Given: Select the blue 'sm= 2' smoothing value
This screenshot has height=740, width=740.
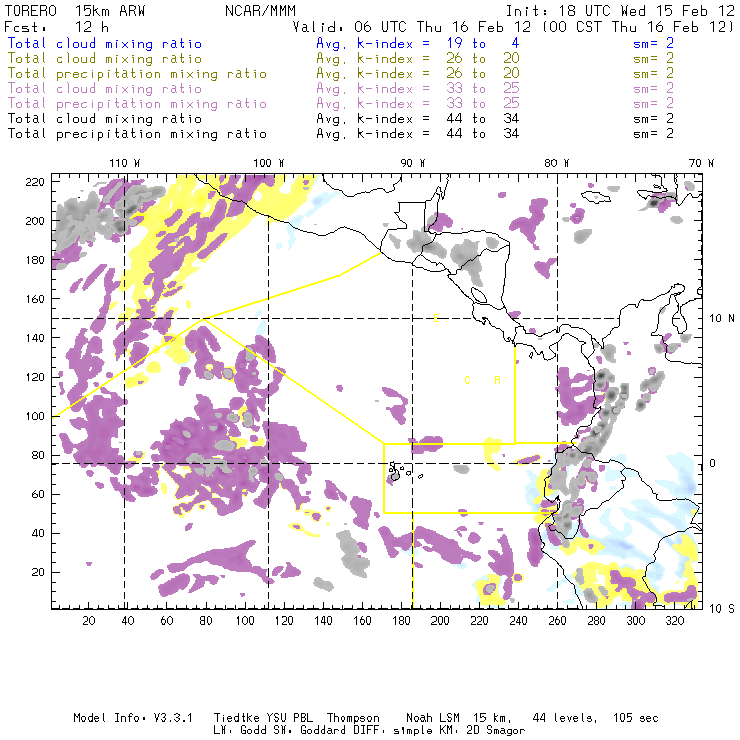Looking at the screenshot, I should click(x=653, y=44).
